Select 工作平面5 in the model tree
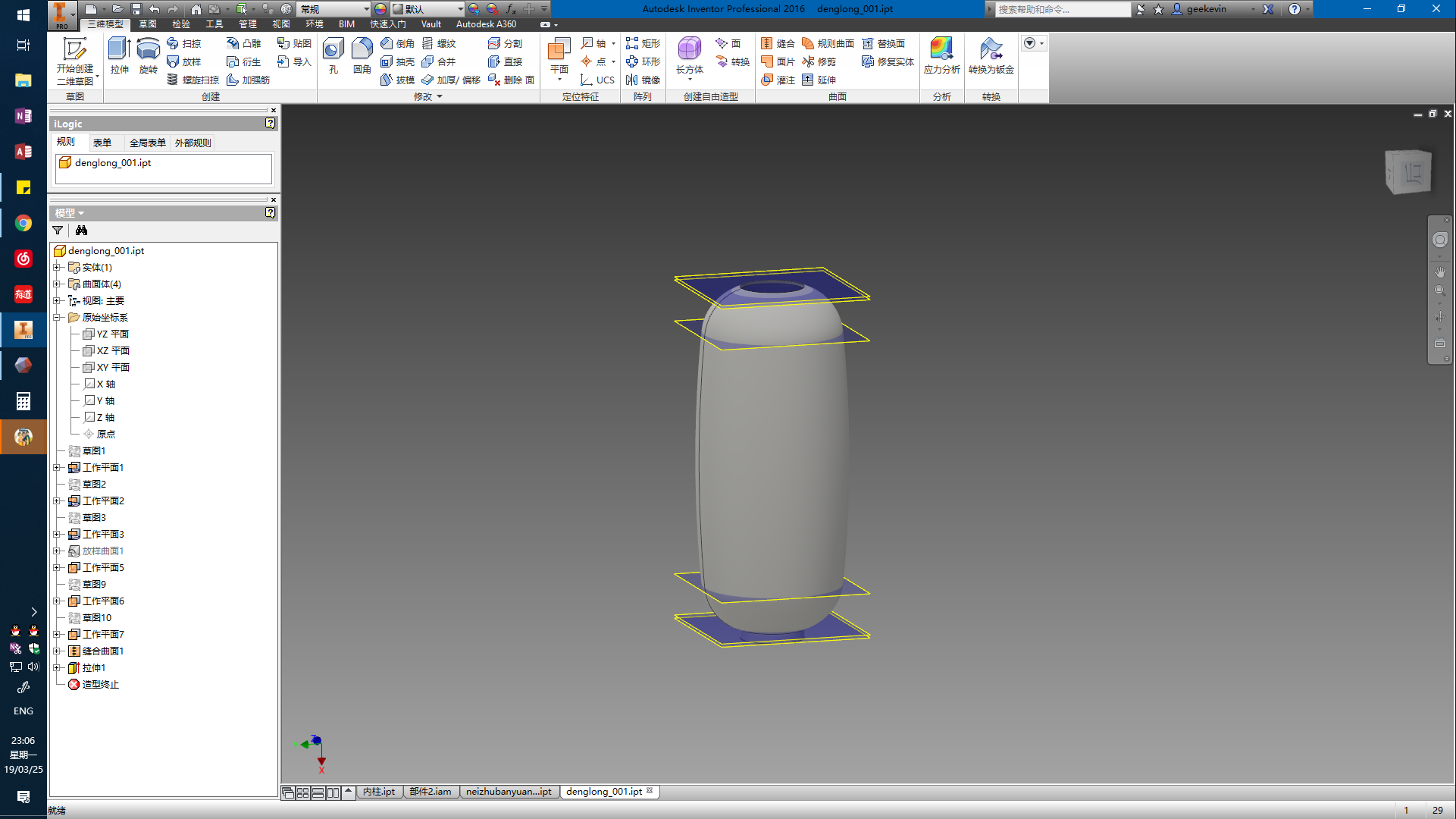 click(103, 568)
